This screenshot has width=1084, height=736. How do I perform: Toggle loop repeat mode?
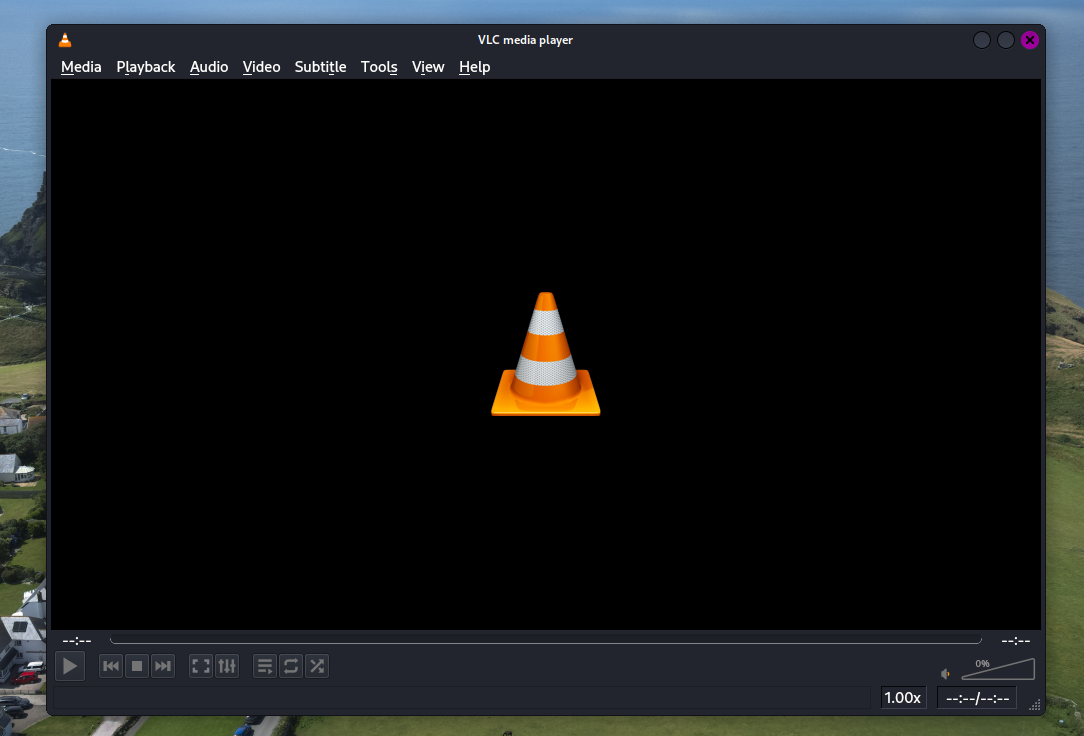(291, 666)
